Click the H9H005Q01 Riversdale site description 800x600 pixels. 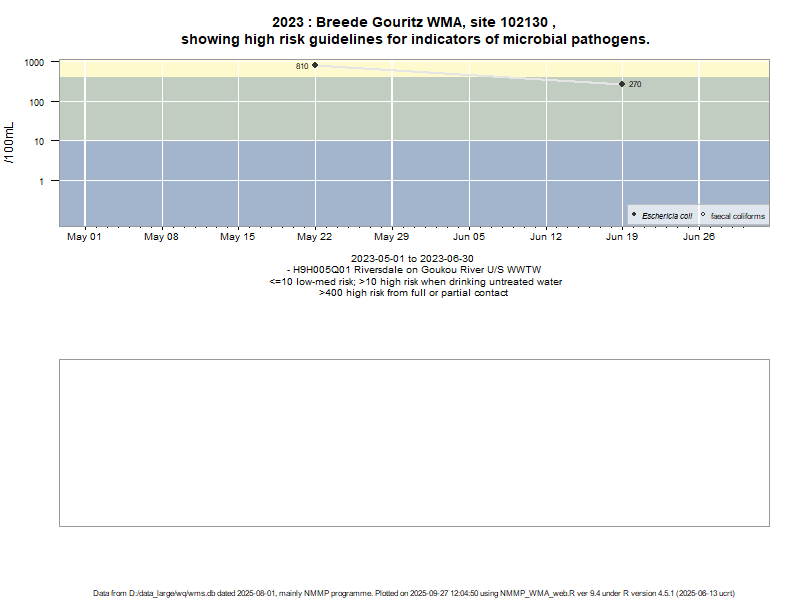(x=414, y=270)
